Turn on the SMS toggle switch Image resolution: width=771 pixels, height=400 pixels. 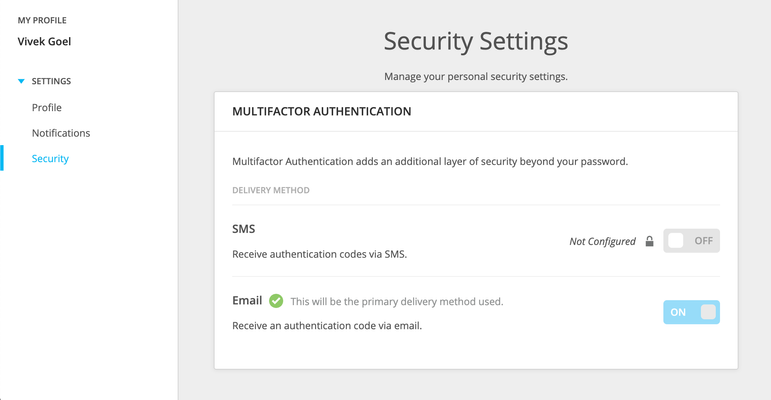[x=691, y=241]
